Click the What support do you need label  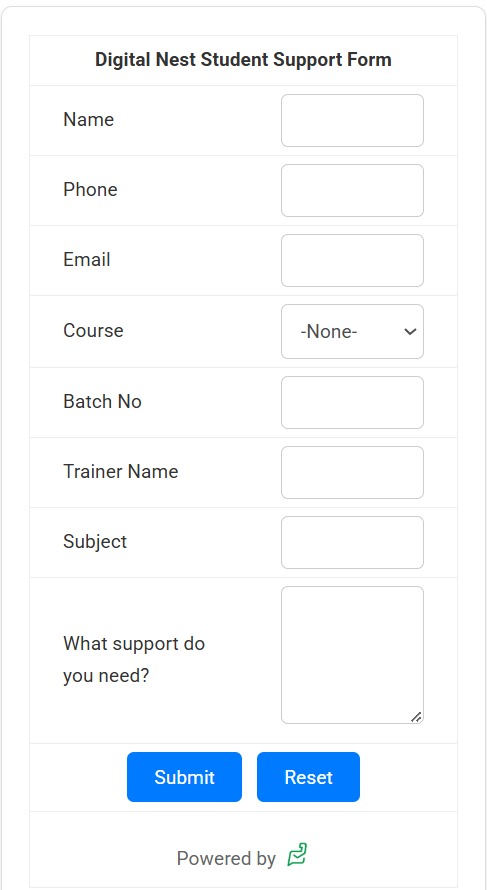[x=134, y=660]
